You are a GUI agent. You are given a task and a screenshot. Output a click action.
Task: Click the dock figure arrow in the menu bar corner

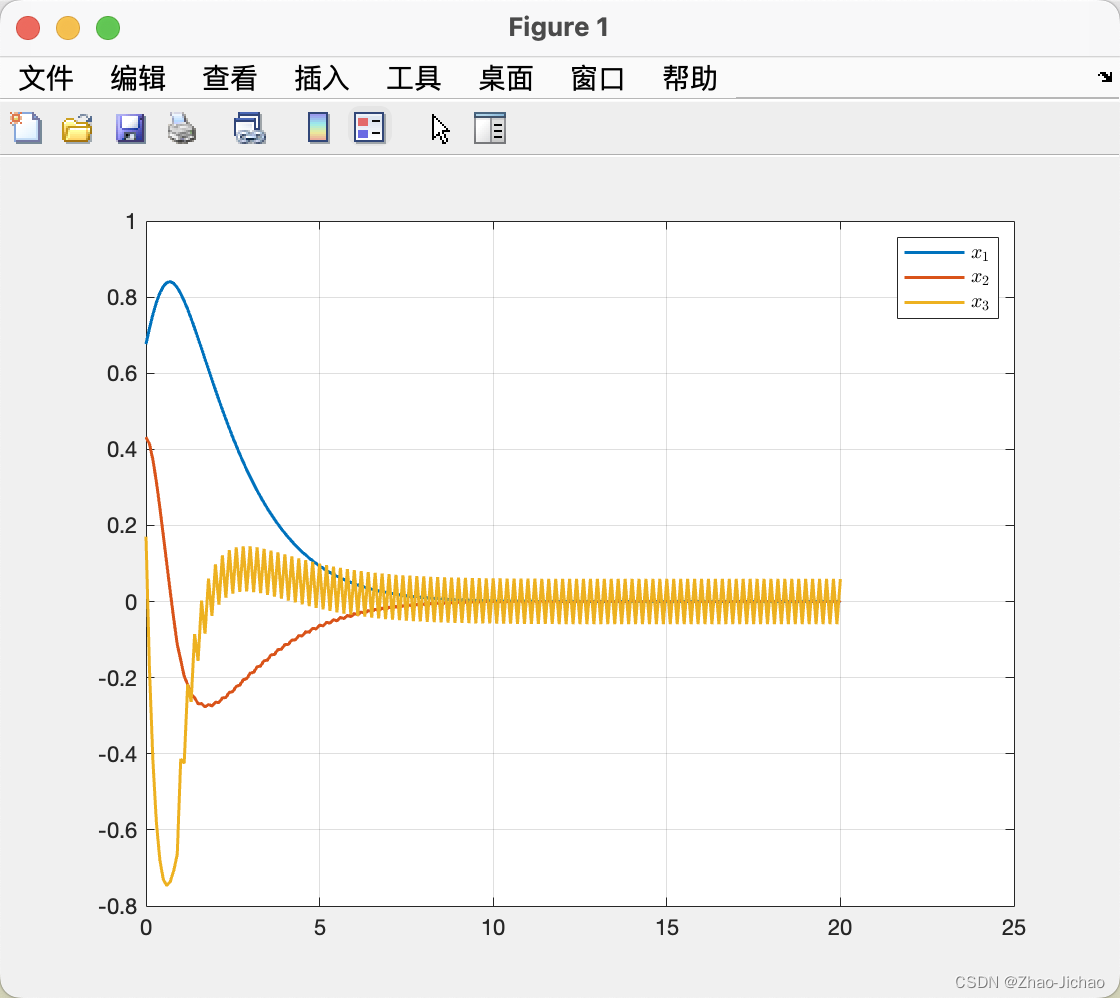click(1105, 76)
